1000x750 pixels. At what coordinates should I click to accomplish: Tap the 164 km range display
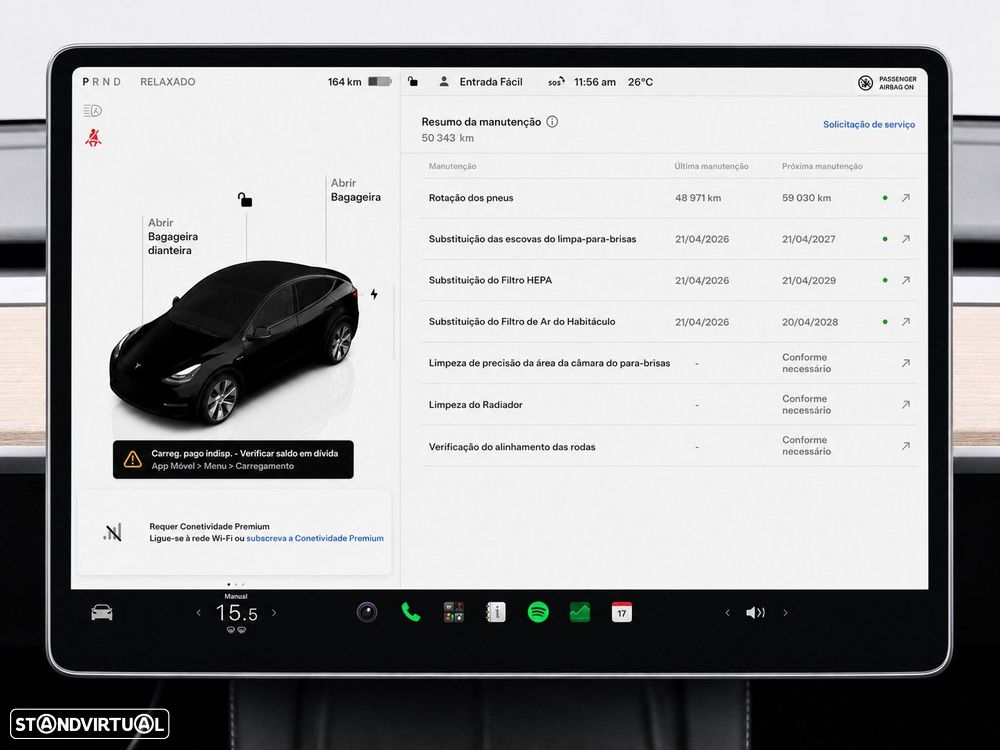(x=344, y=82)
